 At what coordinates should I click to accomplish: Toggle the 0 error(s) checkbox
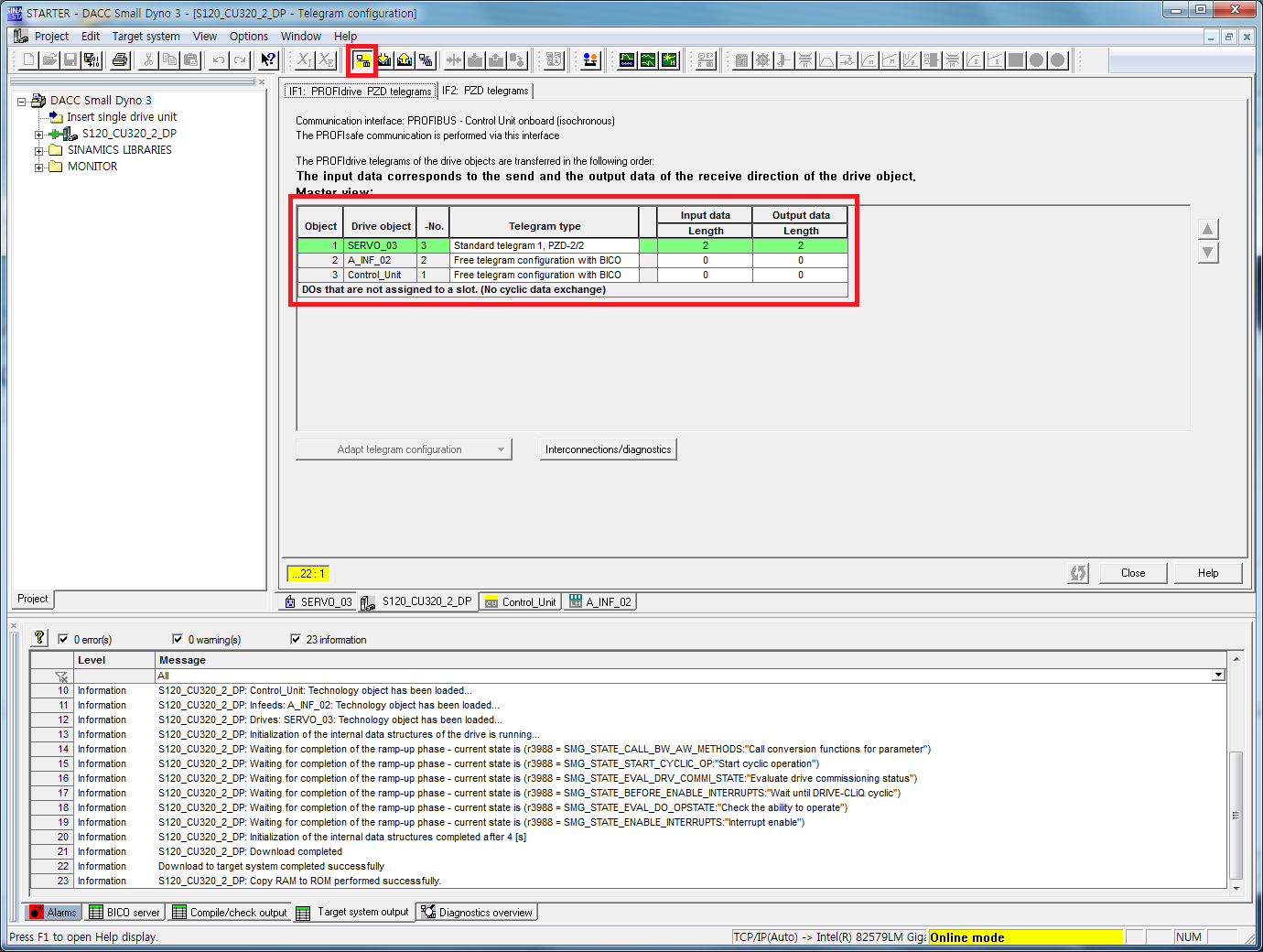tap(63, 639)
